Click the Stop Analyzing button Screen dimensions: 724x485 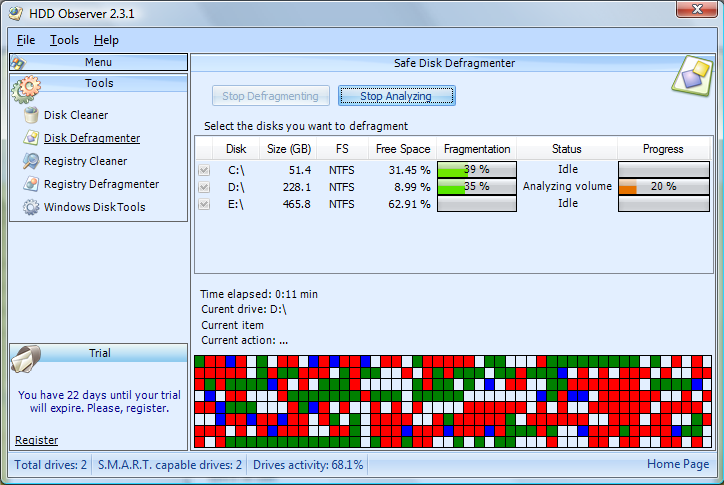[397, 96]
